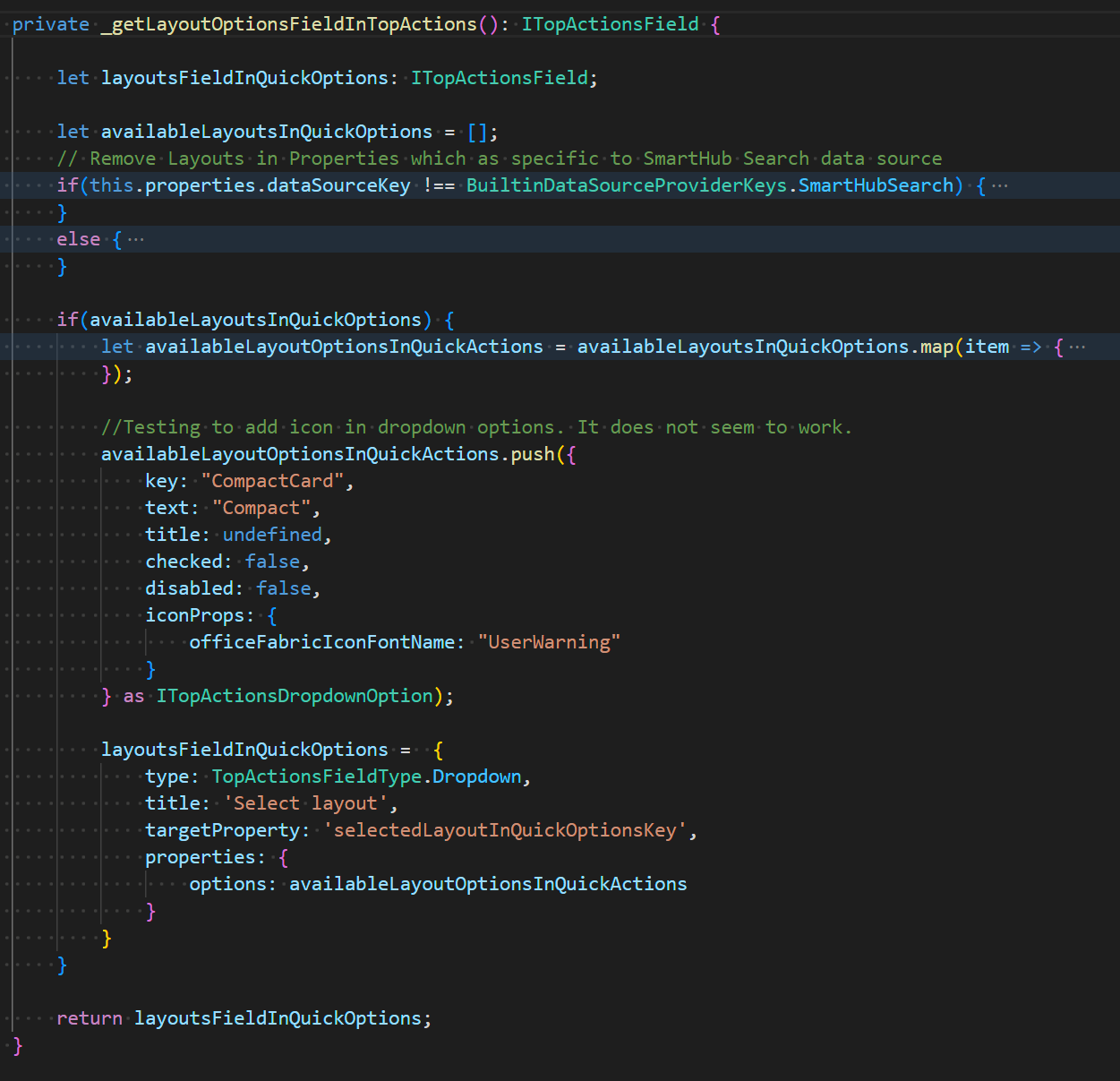Click availableLayoutsInQuickOptions in the let = [] line

[267, 132]
